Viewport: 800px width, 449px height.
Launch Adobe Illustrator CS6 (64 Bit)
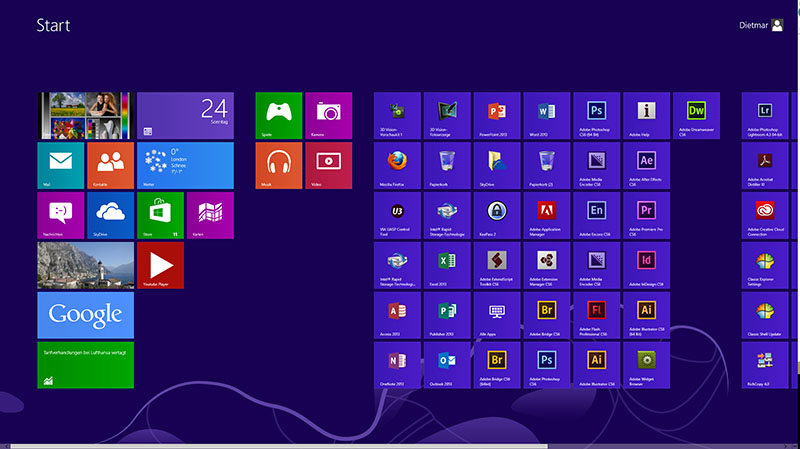point(646,315)
